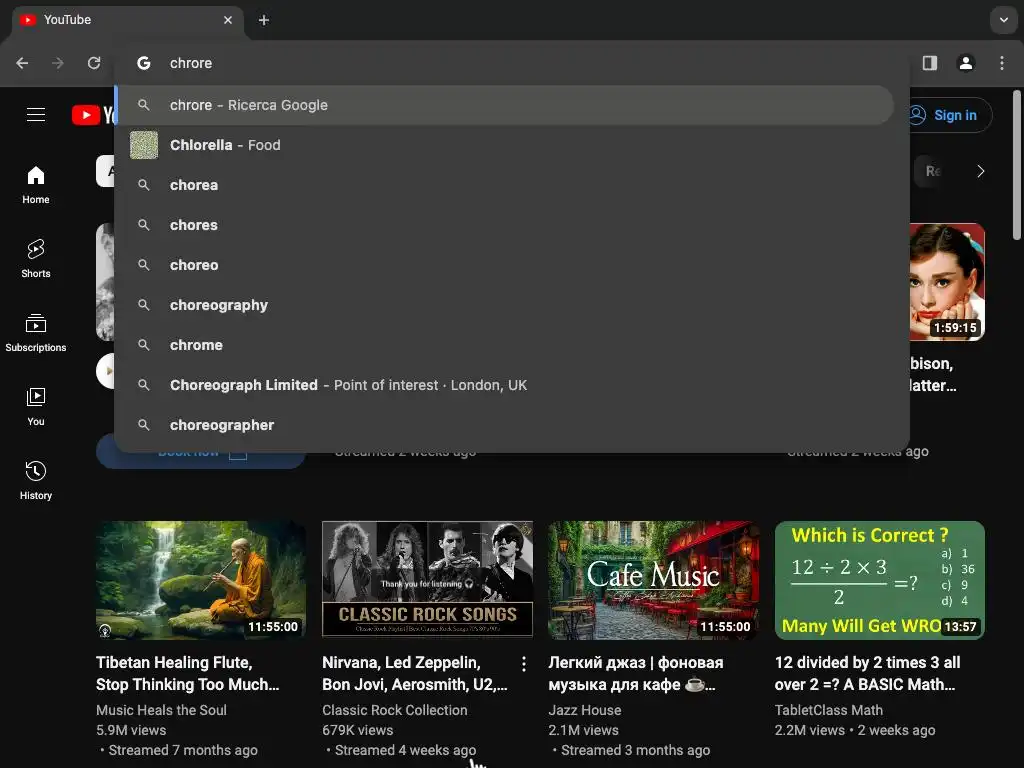The width and height of the screenshot is (1024, 768).
Task: Go back using the browser back arrow
Action: tap(22, 63)
